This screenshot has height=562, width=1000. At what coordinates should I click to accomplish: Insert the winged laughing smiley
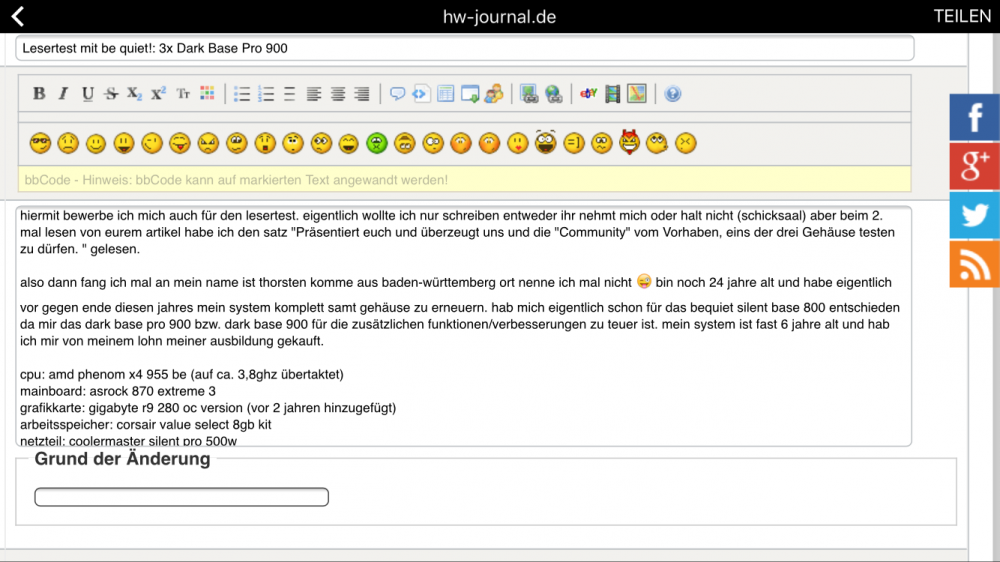click(545, 142)
